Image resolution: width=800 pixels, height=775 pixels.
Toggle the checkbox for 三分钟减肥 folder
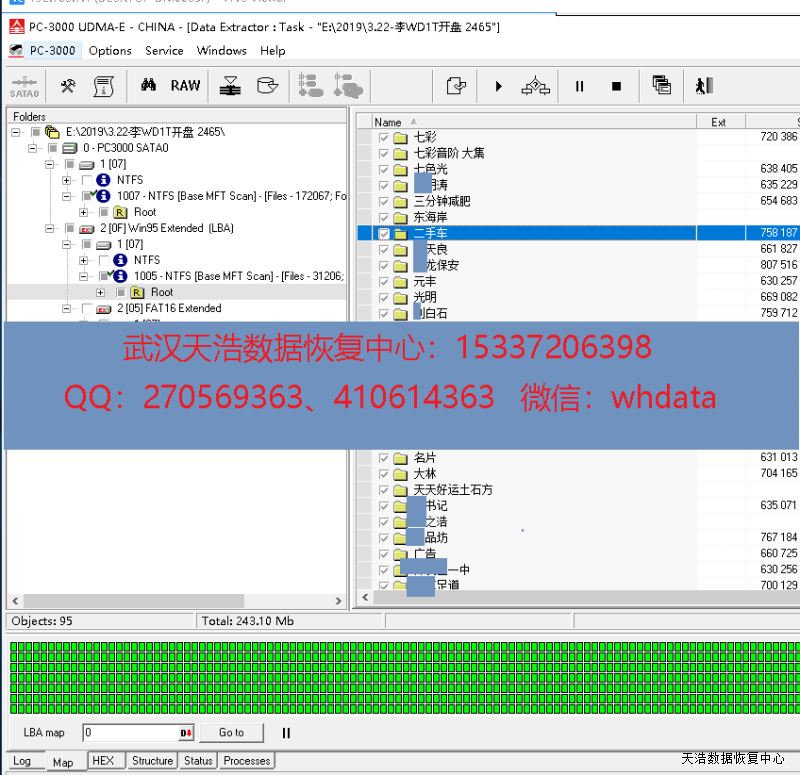(x=385, y=201)
